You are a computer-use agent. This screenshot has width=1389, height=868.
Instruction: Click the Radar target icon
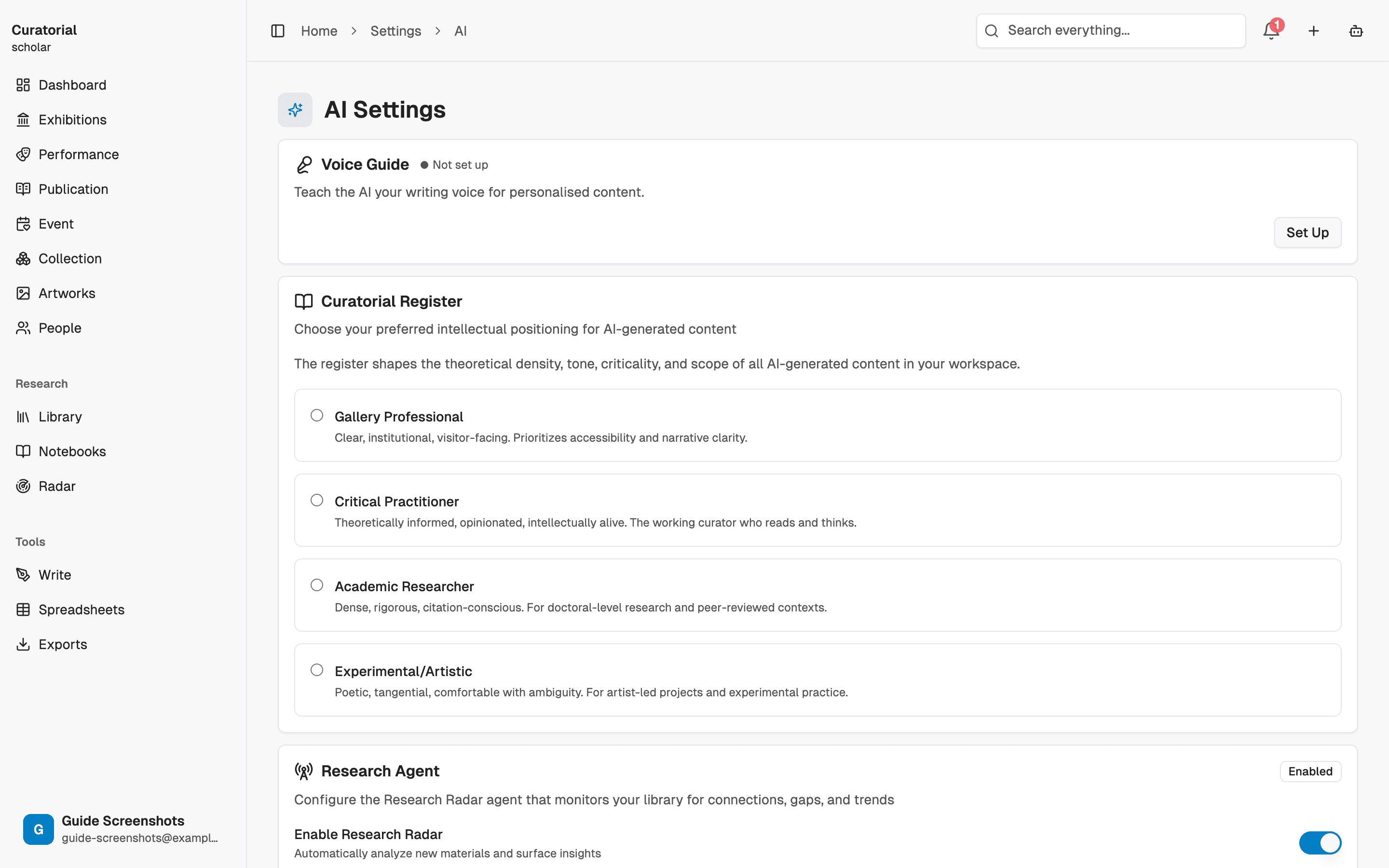(x=23, y=486)
